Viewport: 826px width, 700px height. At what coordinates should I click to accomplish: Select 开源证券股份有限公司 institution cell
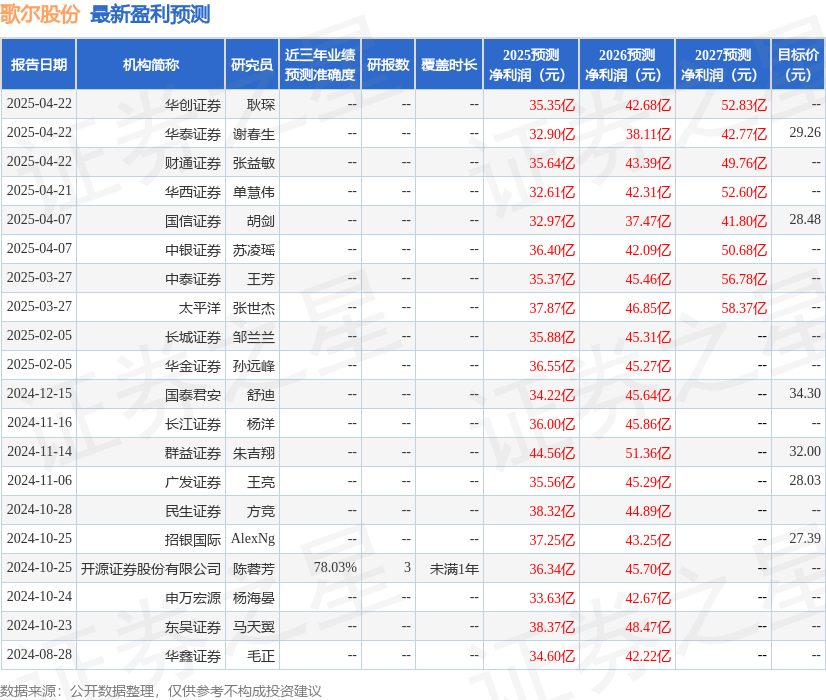click(x=151, y=568)
